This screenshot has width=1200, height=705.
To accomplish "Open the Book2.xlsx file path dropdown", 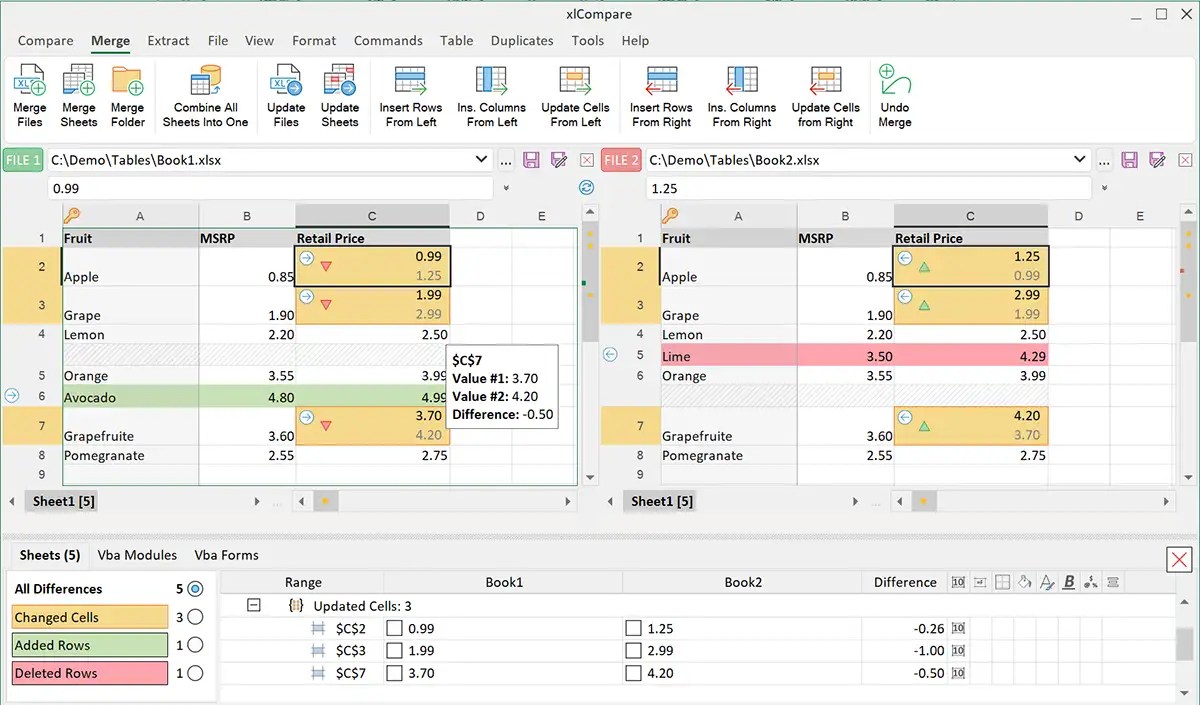I will pos(1078,159).
